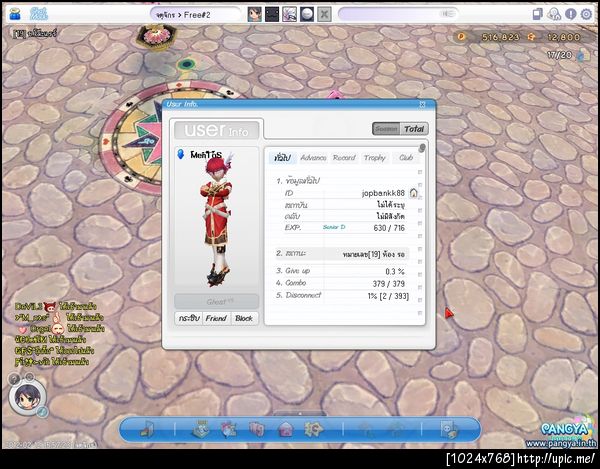Viewport: 600px width, 469px height.
Task: Click the question mark bubble above avatar
Action: coord(14,379)
